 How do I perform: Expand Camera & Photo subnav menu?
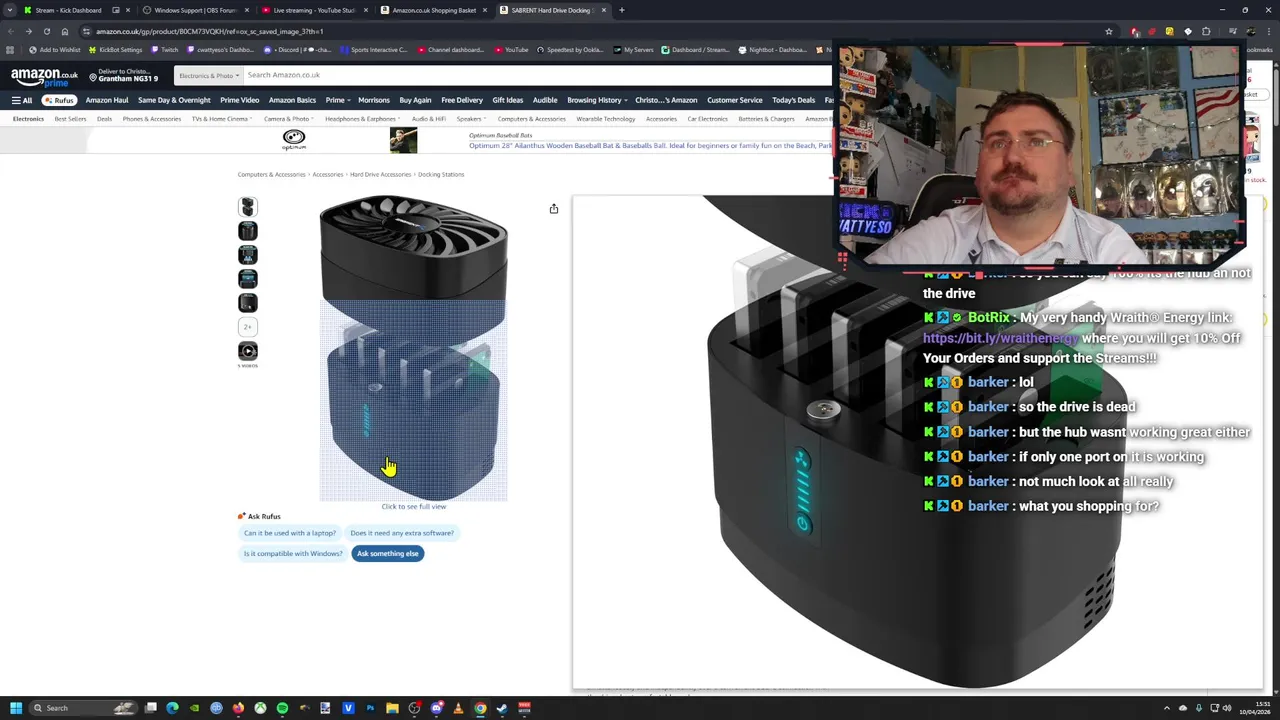click(x=288, y=119)
